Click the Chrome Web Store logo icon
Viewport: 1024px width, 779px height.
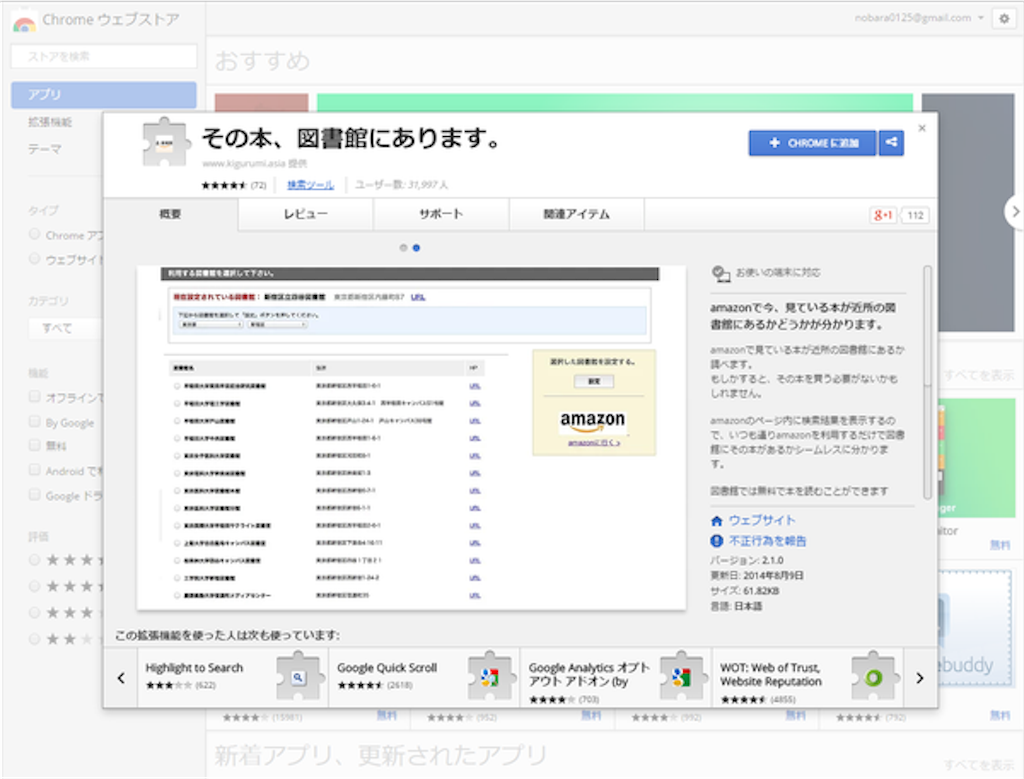24,23
